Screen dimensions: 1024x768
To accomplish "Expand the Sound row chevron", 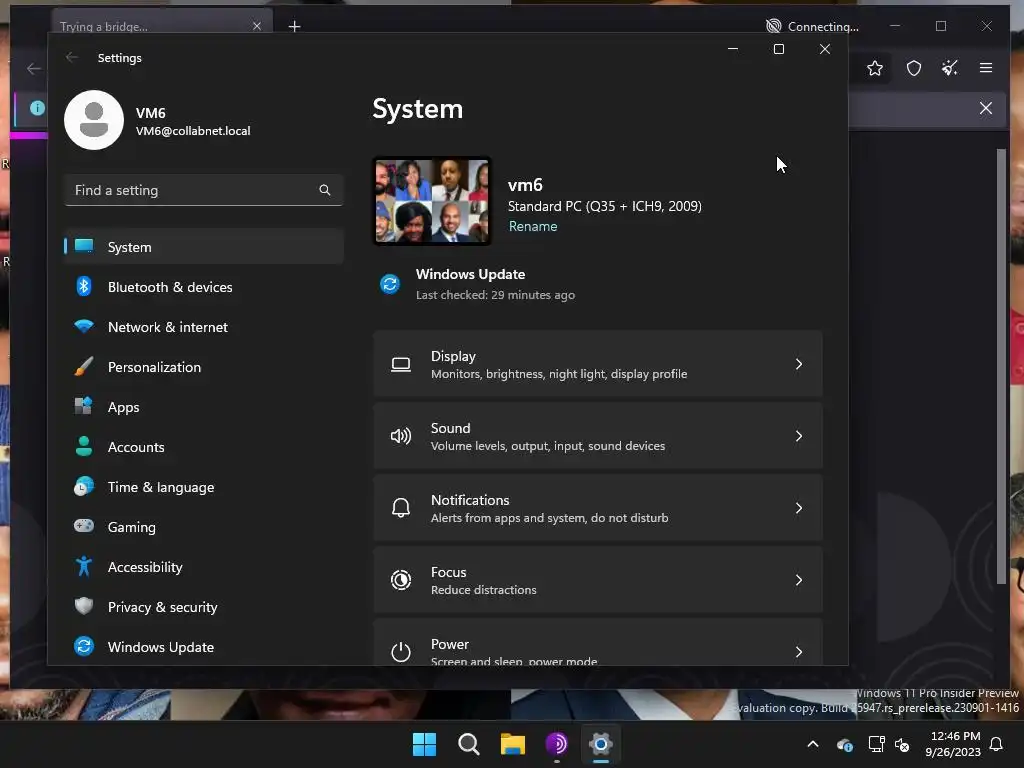I will (x=799, y=436).
